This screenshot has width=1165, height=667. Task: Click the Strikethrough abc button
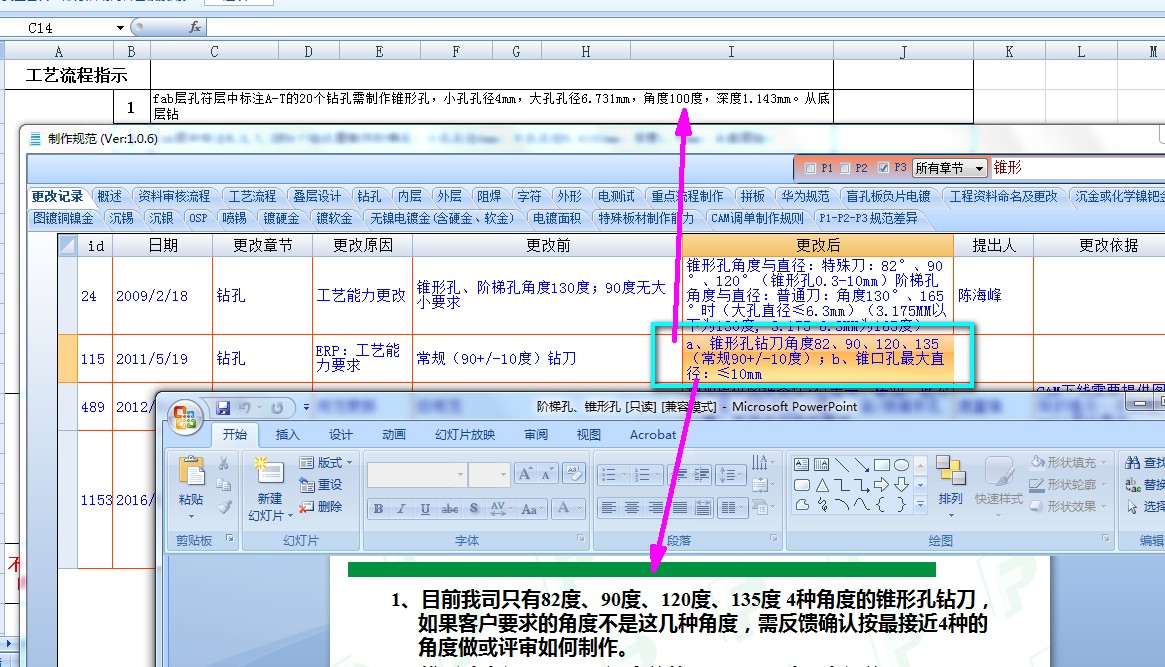coord(450,509)
